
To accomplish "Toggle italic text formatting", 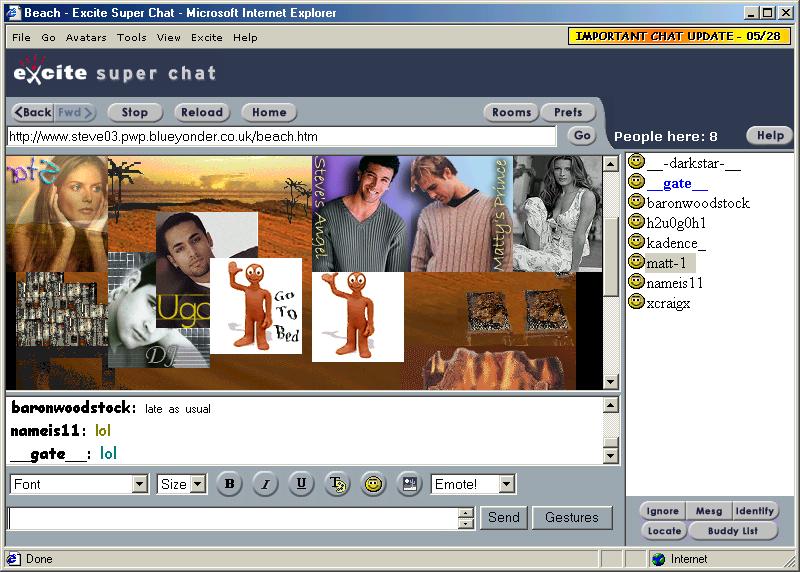I will [265, 484].
